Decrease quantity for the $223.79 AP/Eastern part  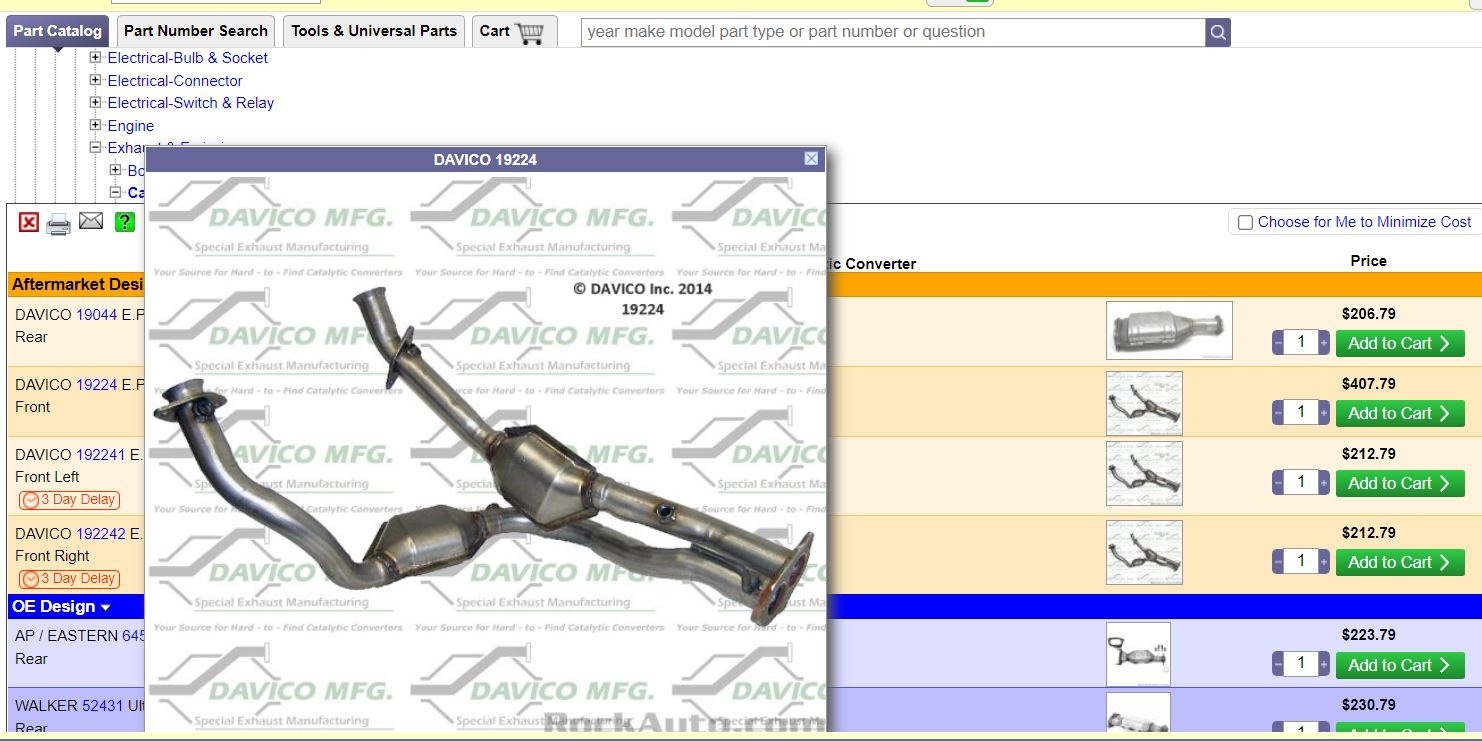[1278, 664]
